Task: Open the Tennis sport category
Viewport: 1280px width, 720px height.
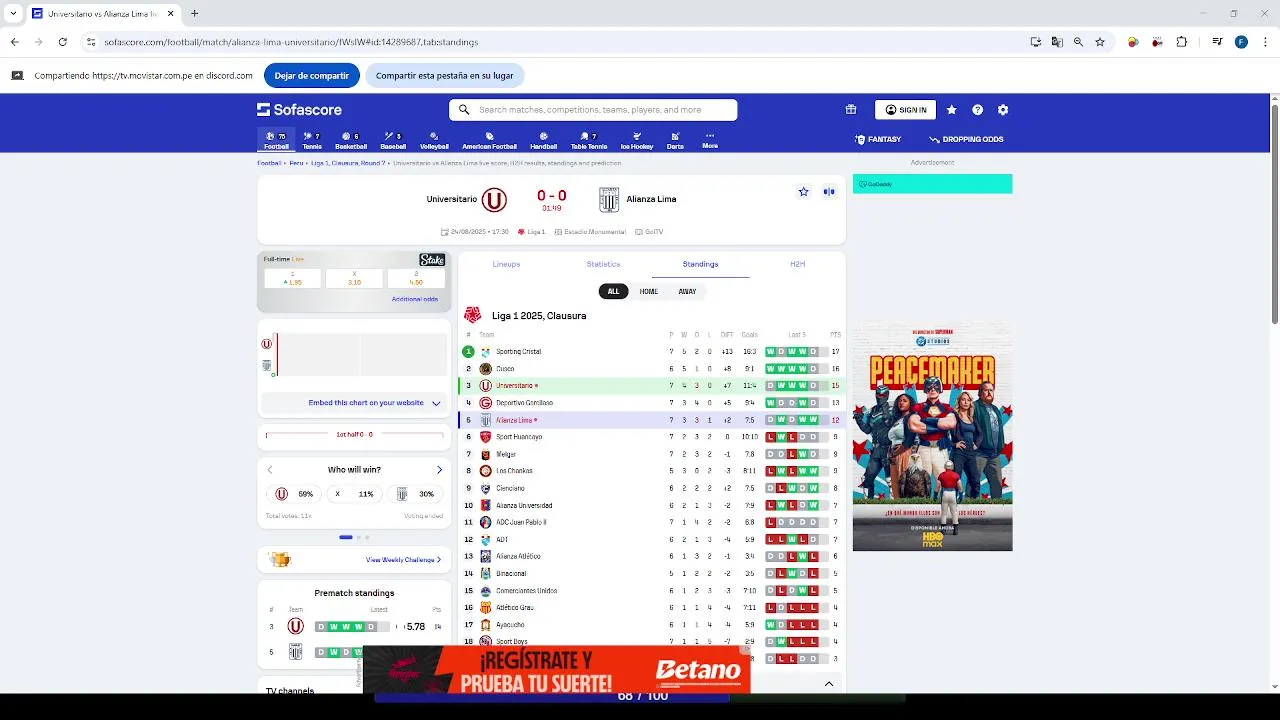Action: coord(312,140)
